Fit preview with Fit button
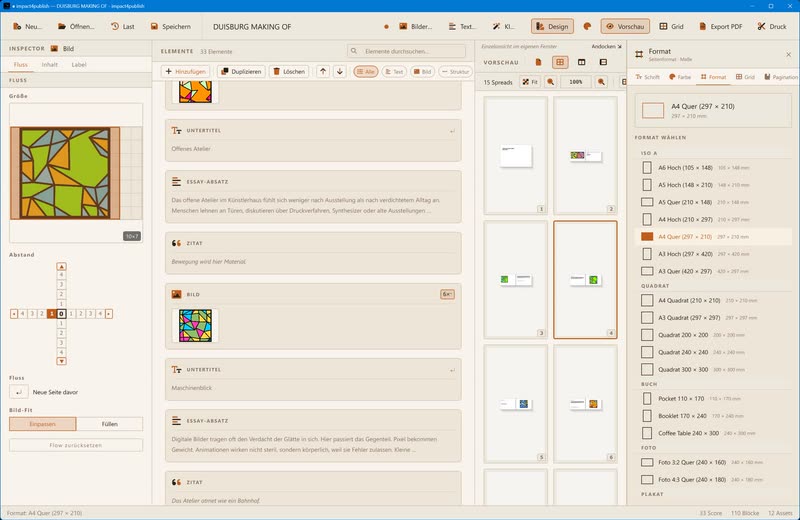 click(530, 82)
